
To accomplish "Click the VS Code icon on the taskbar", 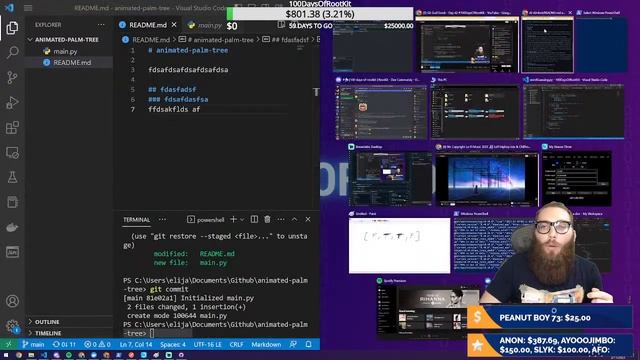I will (x=44, y=355).
